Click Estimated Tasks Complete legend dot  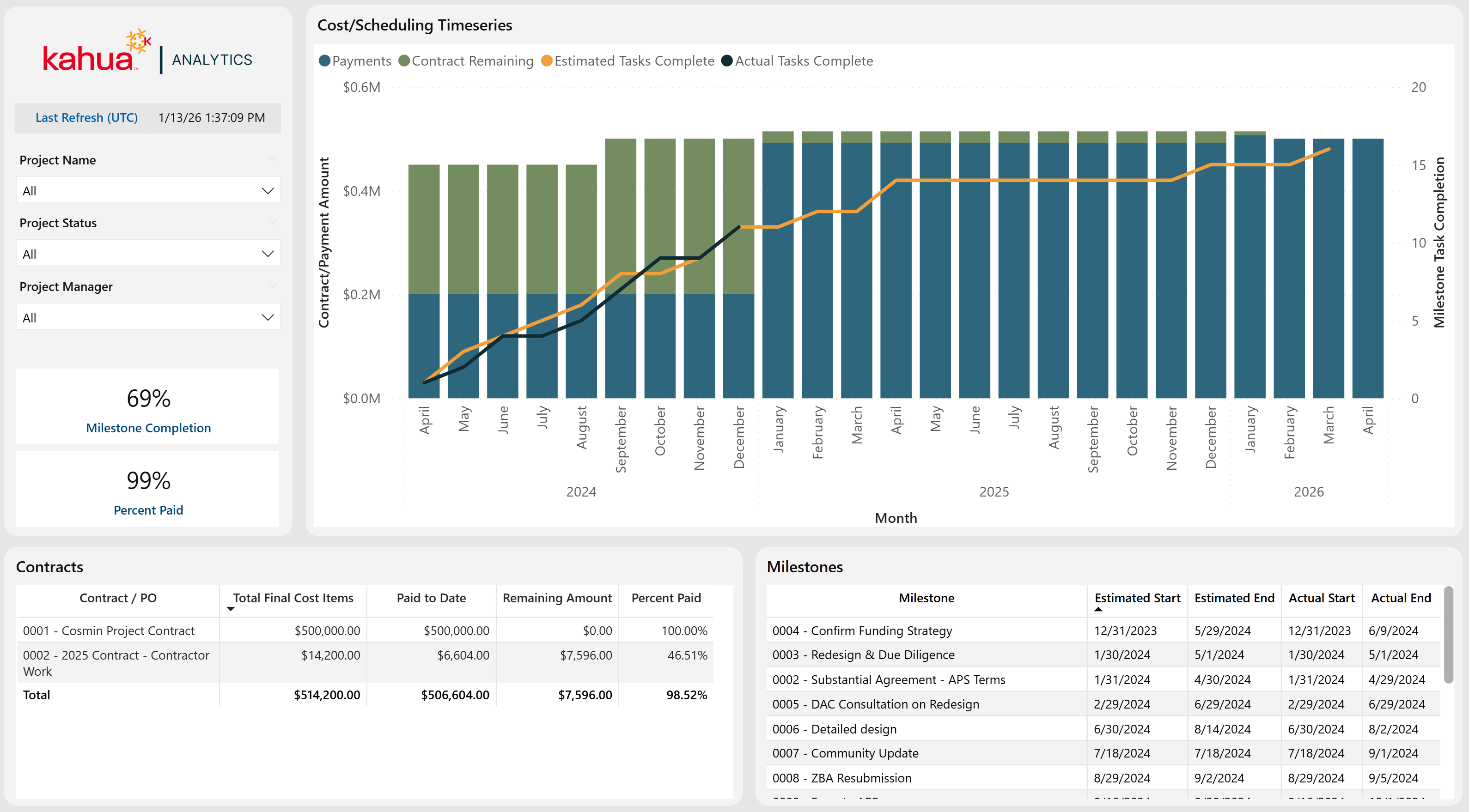[x=546, y=61]
